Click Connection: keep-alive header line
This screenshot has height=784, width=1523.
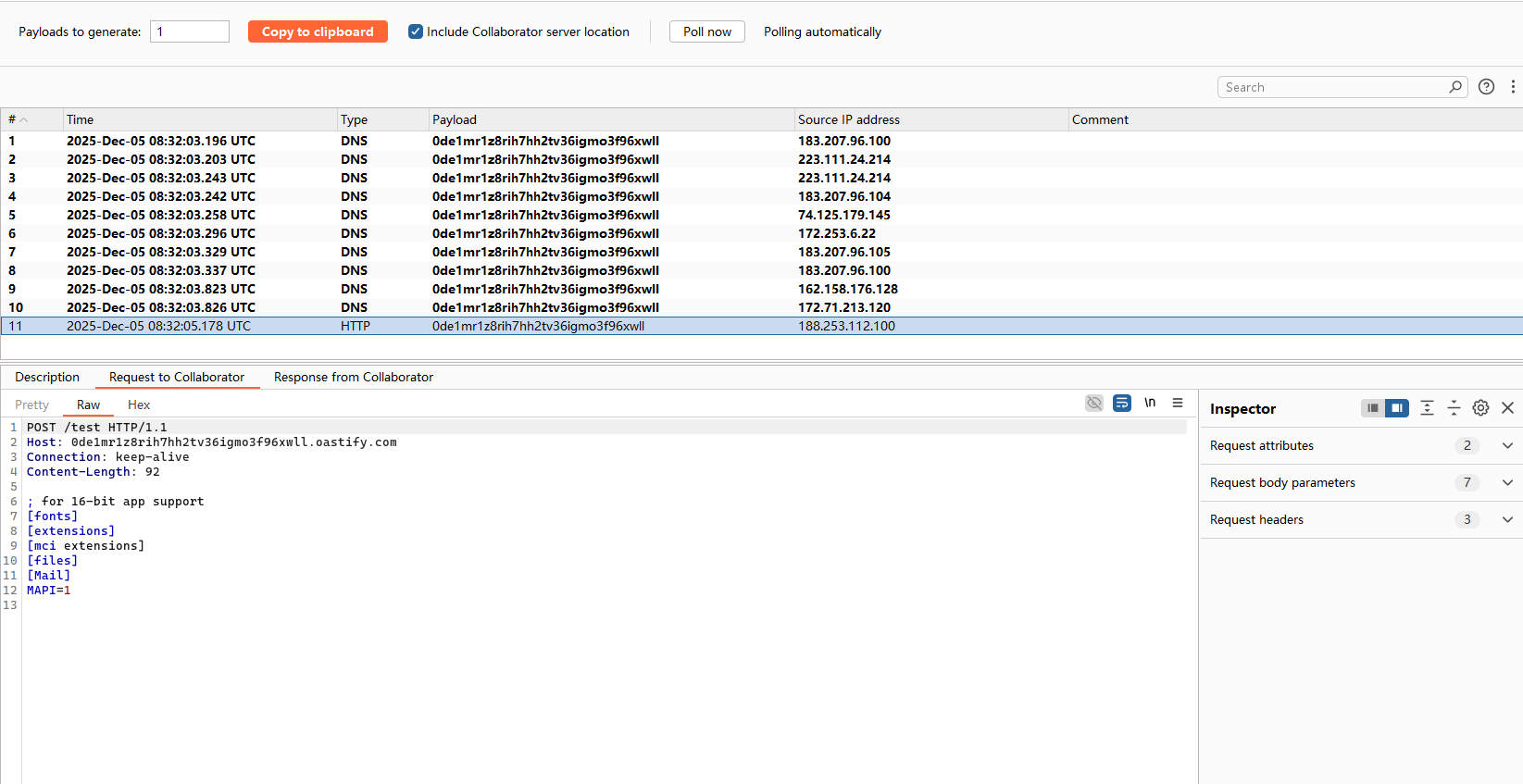(107, 457)
